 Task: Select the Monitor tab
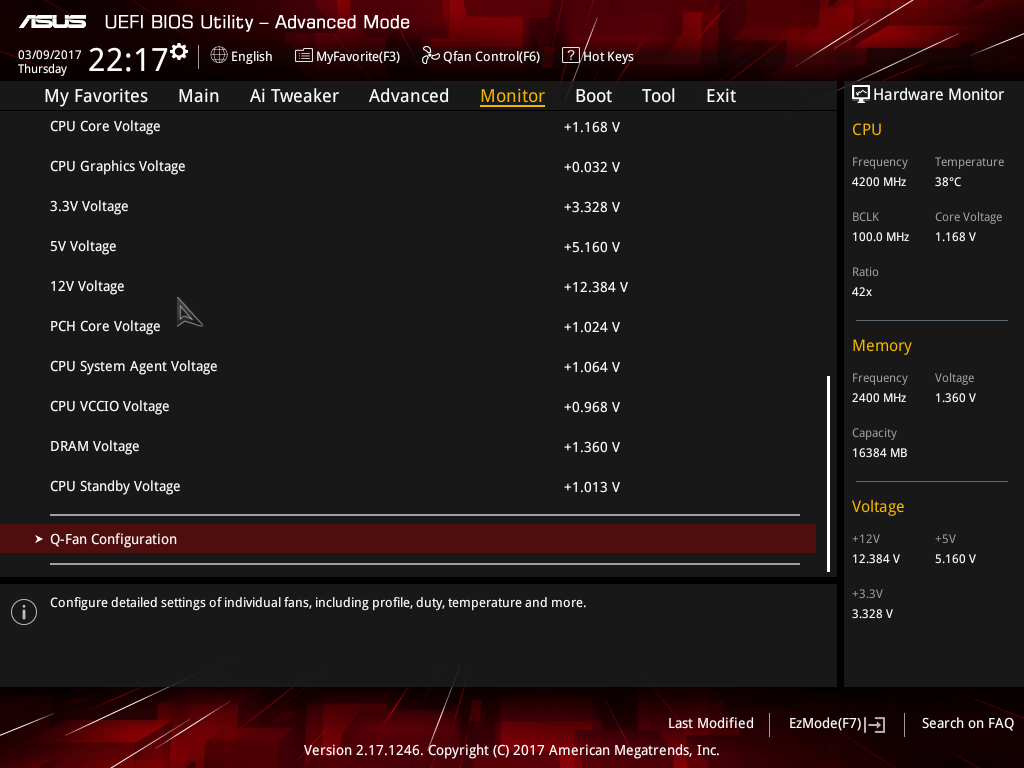pyautogui.click(x=513, y=96)
